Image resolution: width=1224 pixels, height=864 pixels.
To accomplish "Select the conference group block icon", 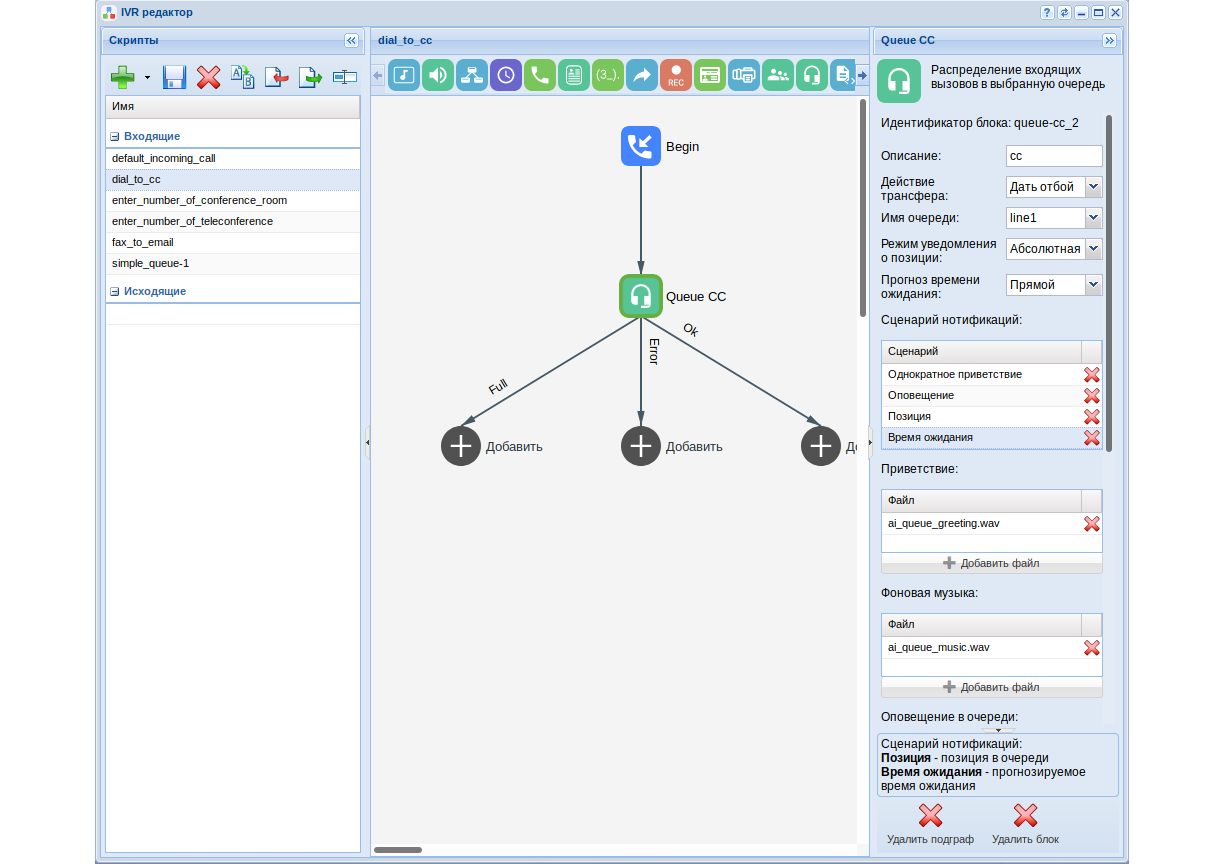I will tap(777, 74).
